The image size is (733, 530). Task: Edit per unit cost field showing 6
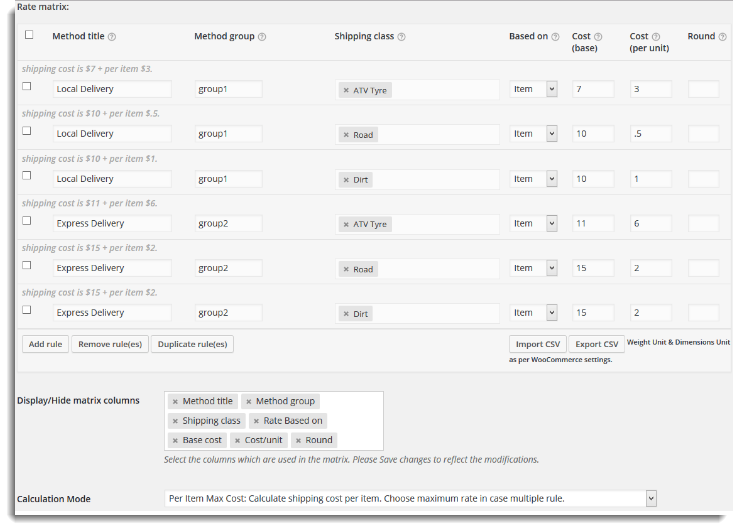651,223
